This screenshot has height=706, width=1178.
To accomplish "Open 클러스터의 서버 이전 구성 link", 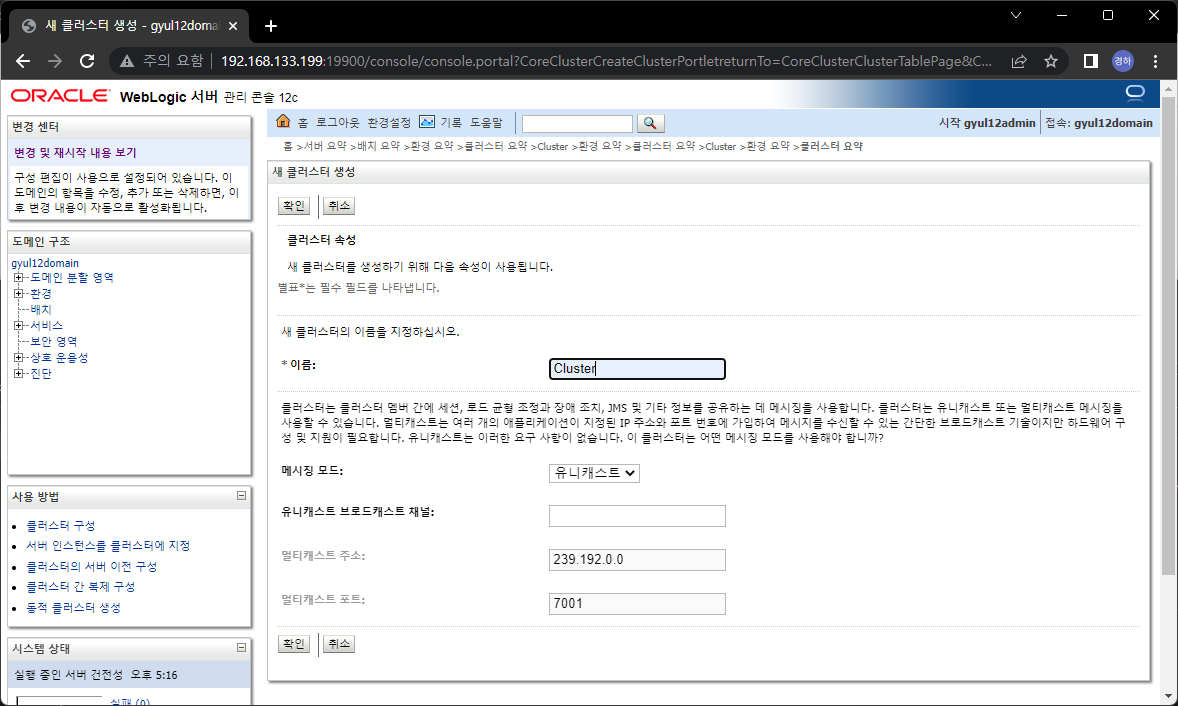I will 92,566.
